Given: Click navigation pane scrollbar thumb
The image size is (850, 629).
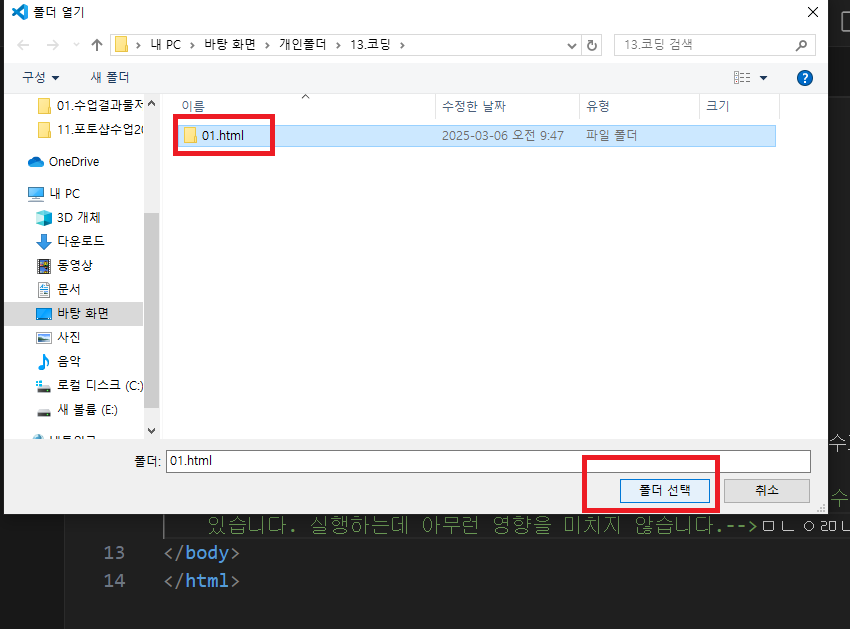Looking at the screenshot, I should point(152,310).
